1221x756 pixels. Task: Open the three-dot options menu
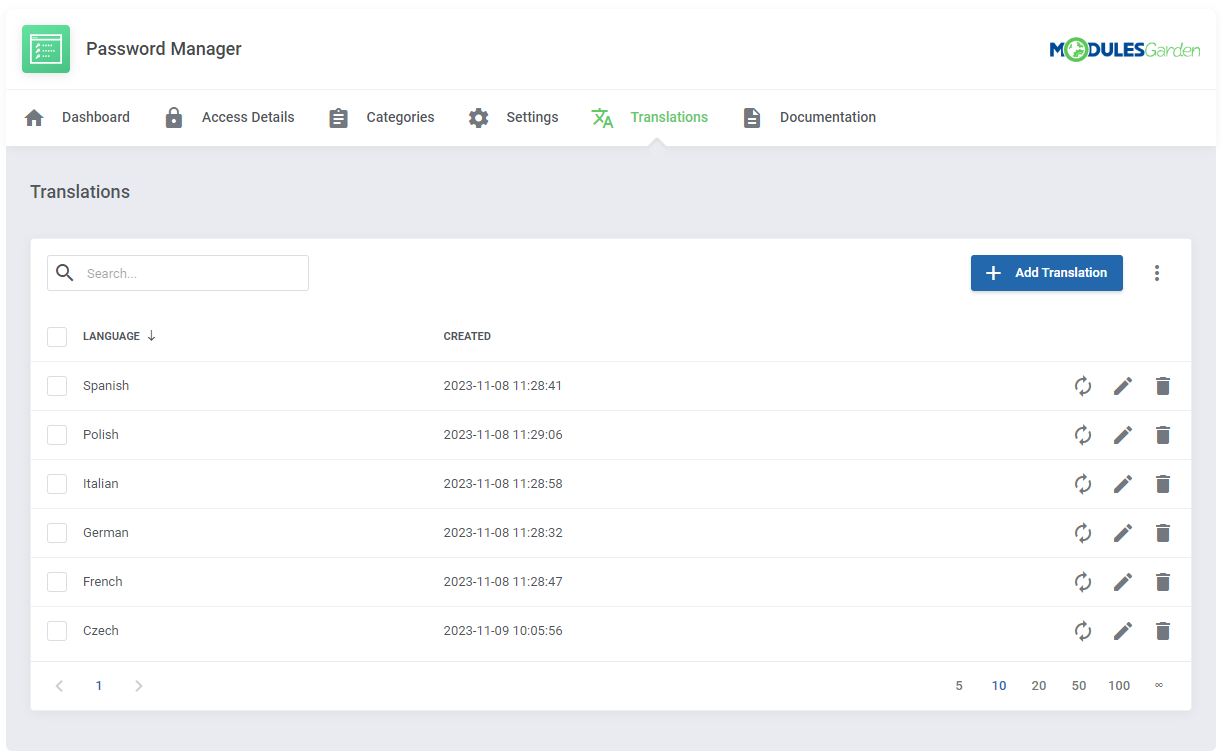[x=1157, y=272]
